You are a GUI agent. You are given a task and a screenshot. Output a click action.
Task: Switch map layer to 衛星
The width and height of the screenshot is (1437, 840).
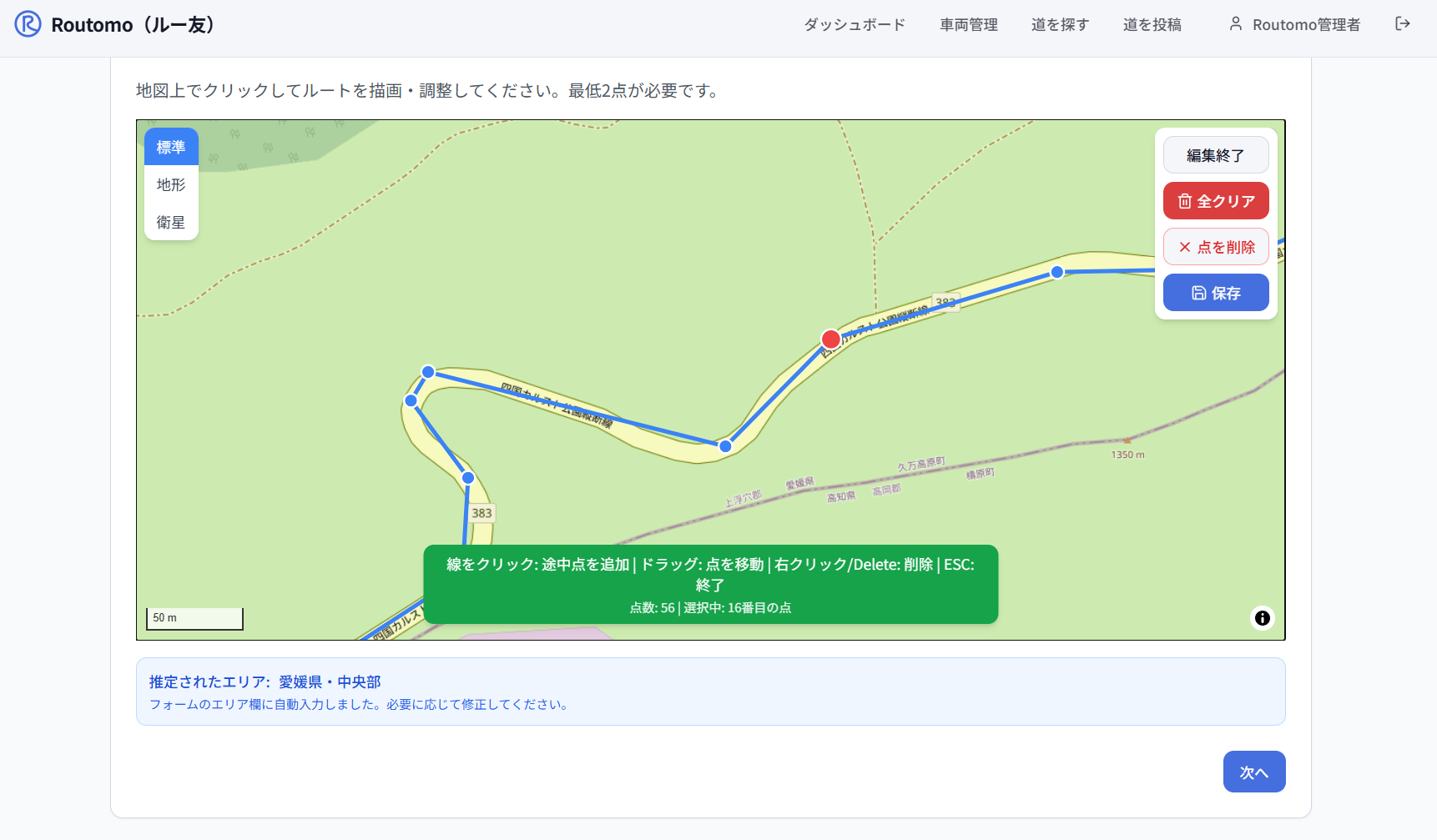pyautogui.click(x=171, y=222)
